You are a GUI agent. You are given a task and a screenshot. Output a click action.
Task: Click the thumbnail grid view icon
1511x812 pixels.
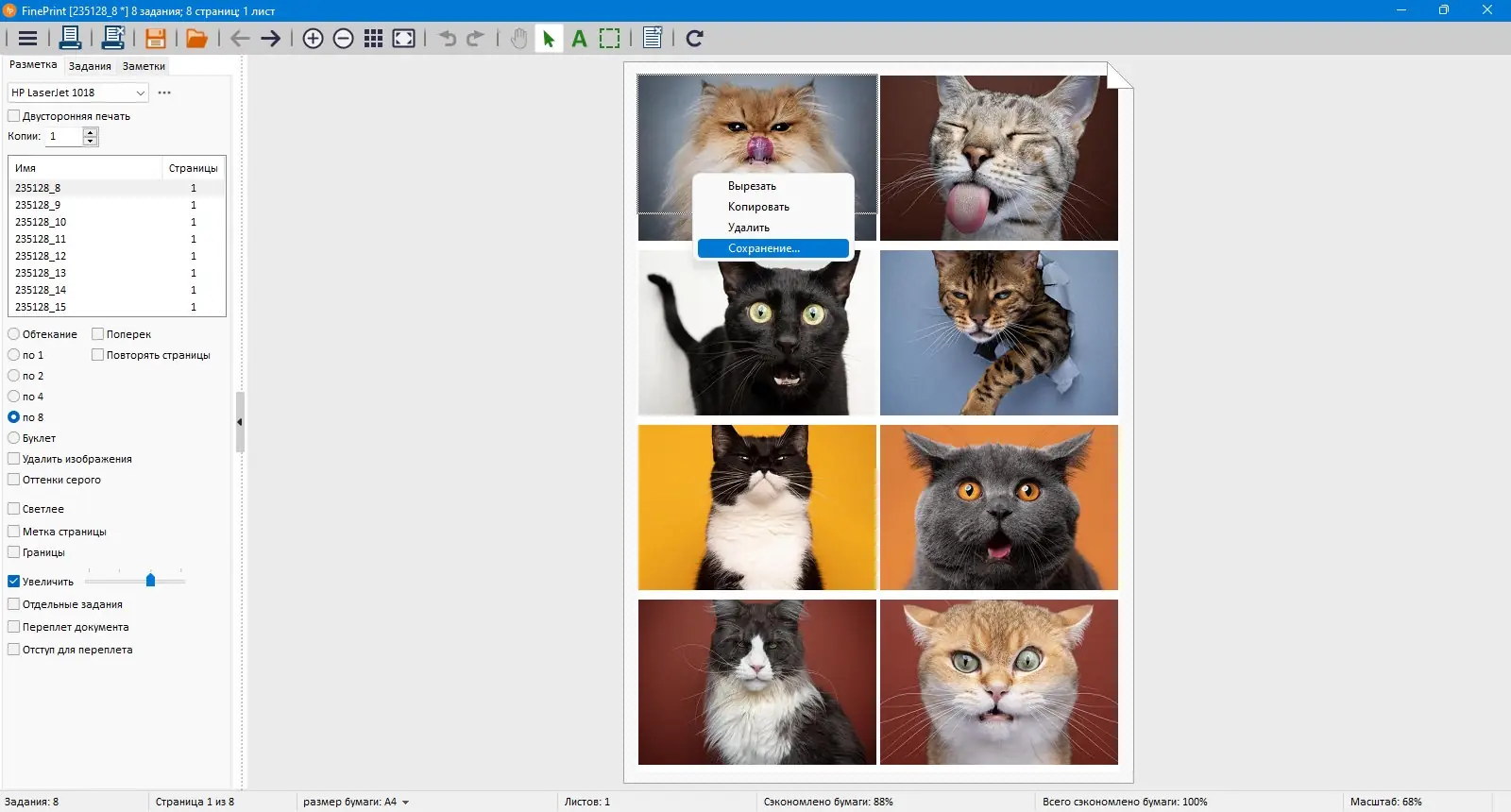coord(374,39)
